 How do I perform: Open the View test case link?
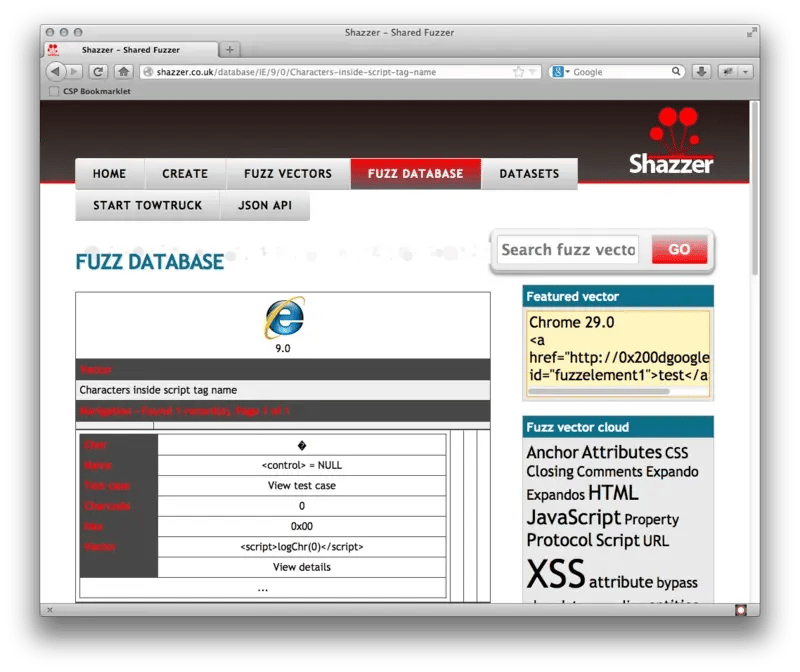(301, 486)
